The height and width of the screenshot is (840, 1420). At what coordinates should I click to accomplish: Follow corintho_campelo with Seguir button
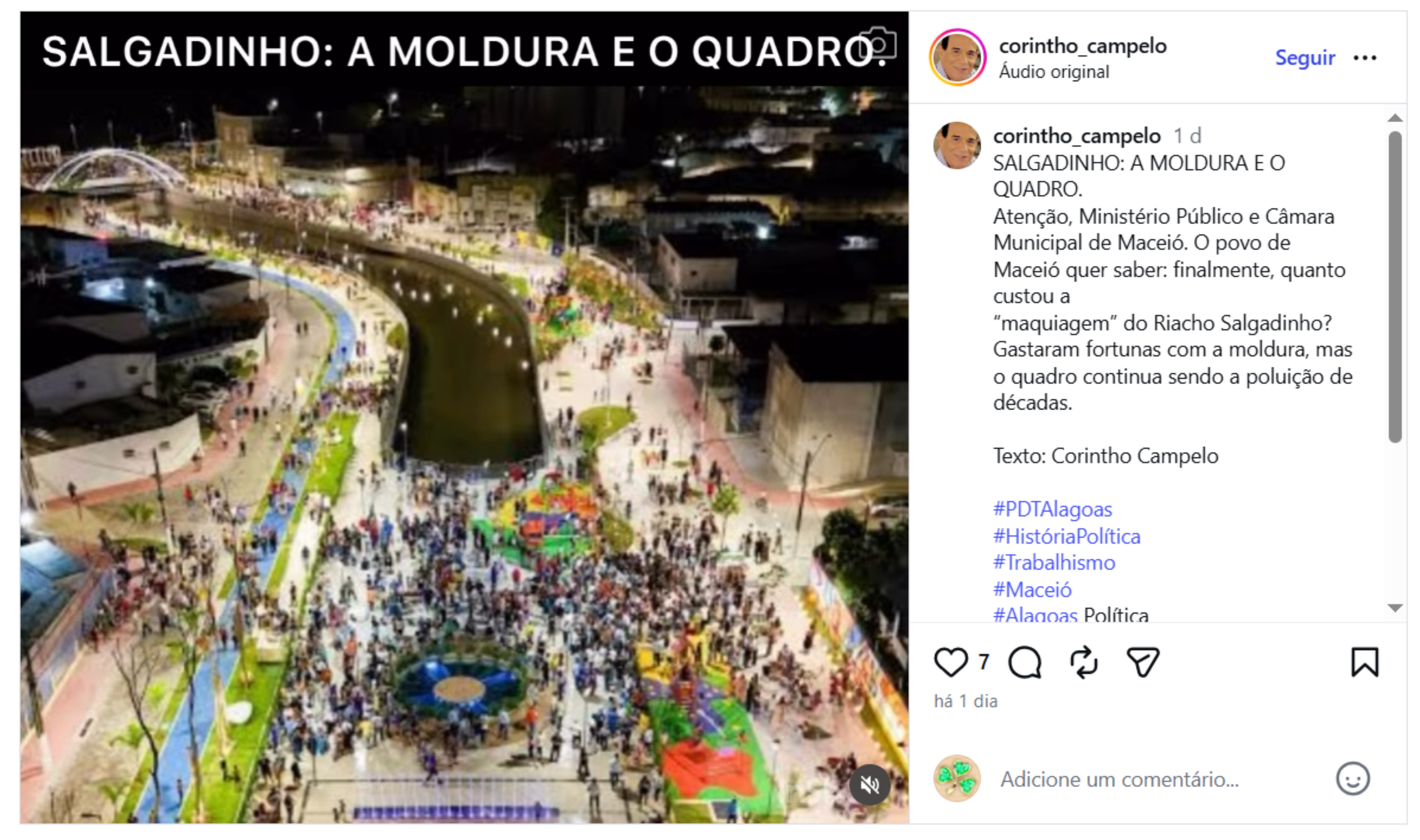click(1304, 58)
